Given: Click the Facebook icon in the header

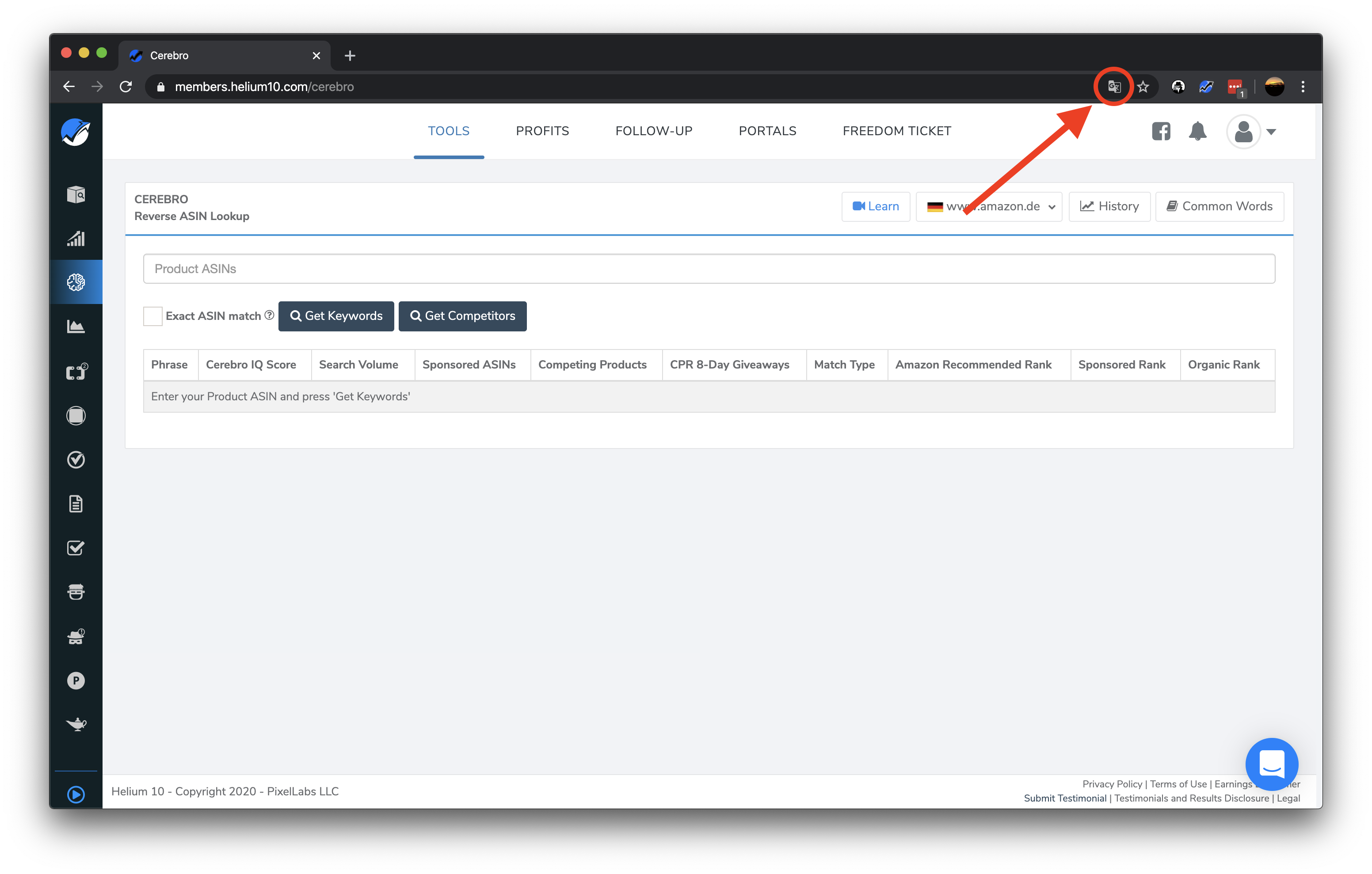Looking at the screenshot, I should 1161,131.
